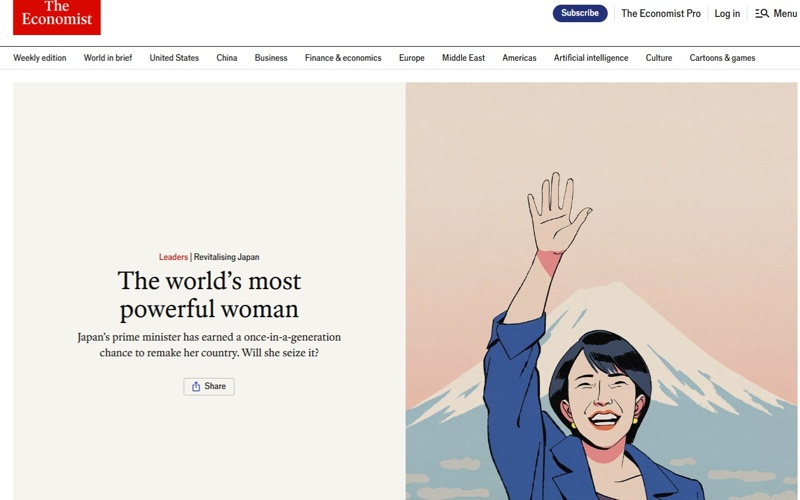
Task: Select Finance & economics
Action: tap(343, 58)
